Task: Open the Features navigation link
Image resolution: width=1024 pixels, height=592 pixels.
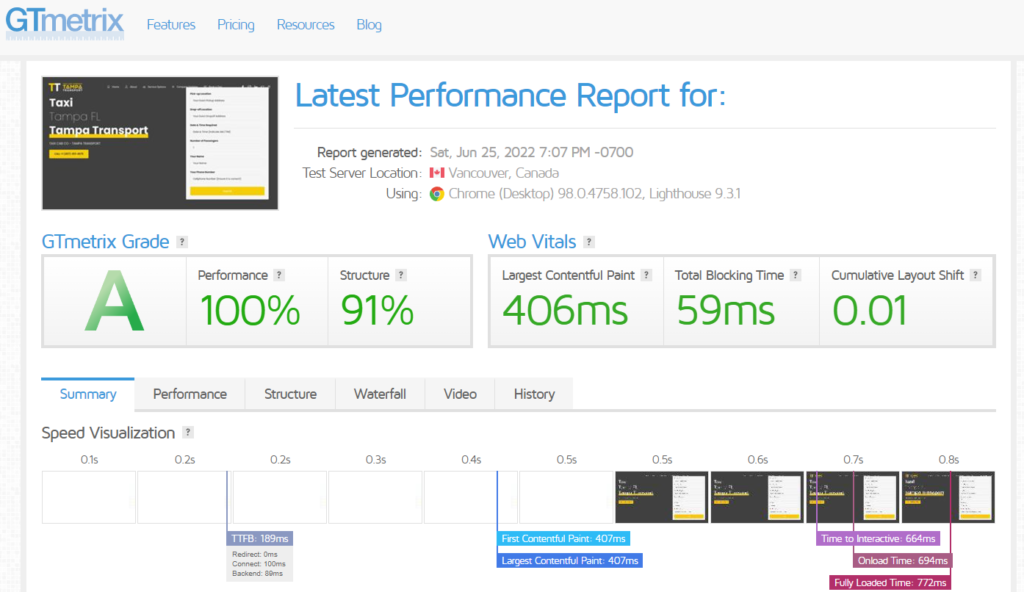Action: pos(171,24)
